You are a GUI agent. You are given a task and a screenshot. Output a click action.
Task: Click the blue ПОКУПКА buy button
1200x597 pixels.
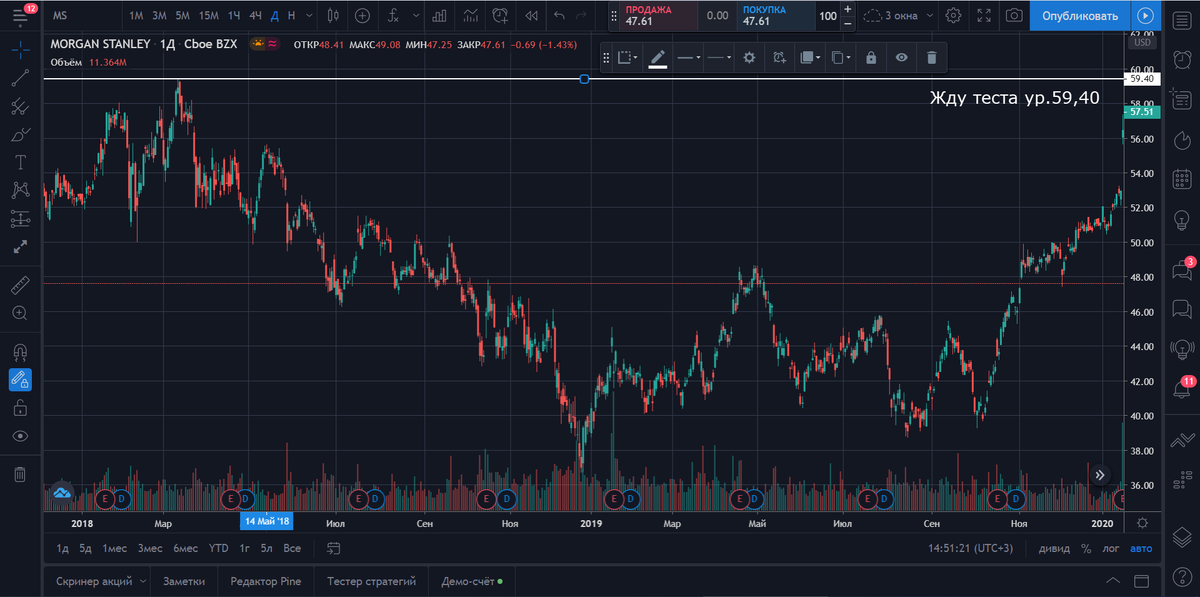pos(775,16)
